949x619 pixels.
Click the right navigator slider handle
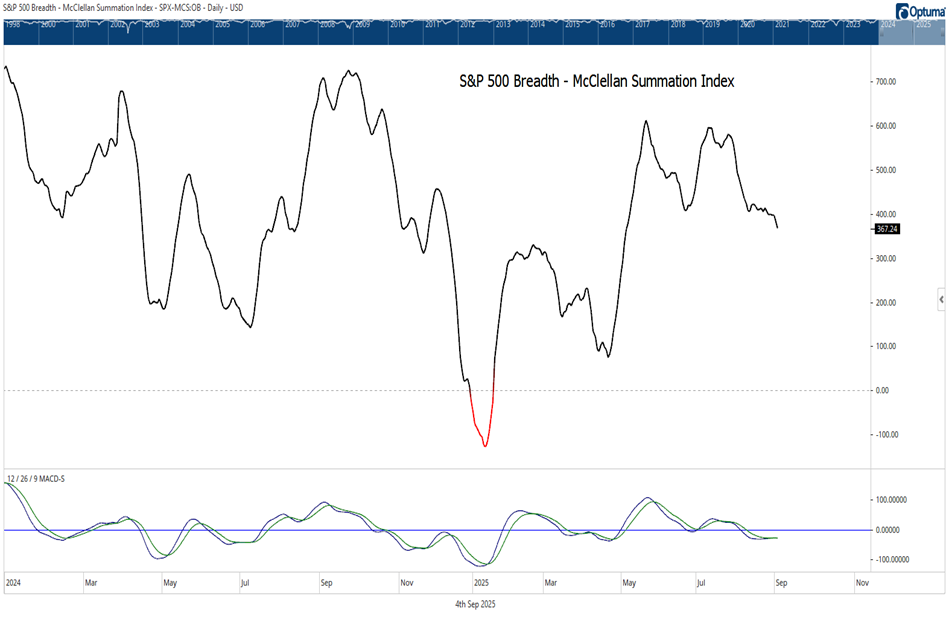click(x=944, y=30)
